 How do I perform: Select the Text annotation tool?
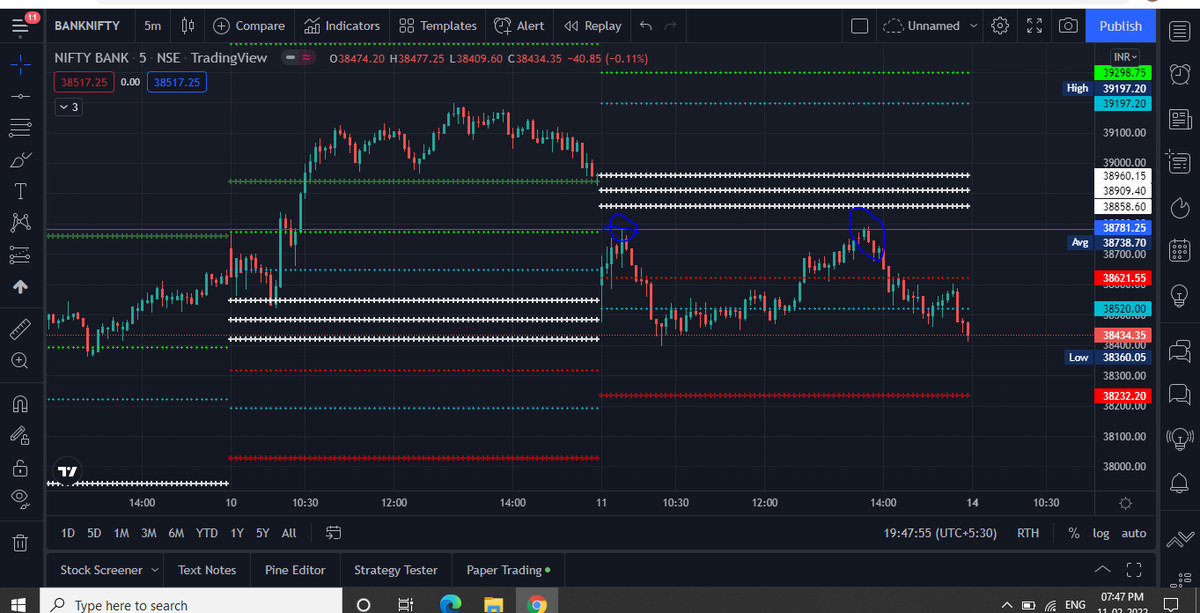(x=19, y=191)
